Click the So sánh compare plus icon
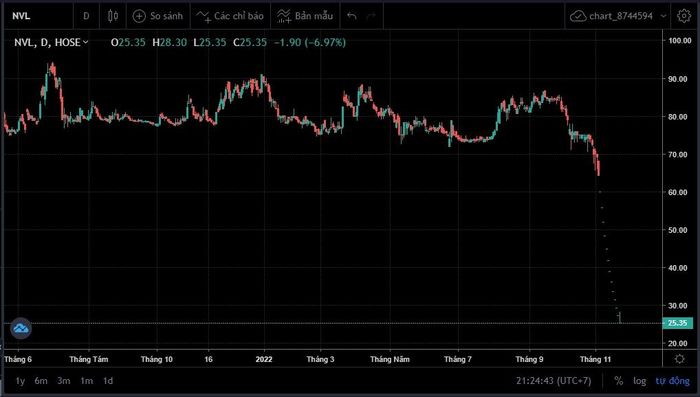Viewport: 700px width, 397px height. (139, 16)
